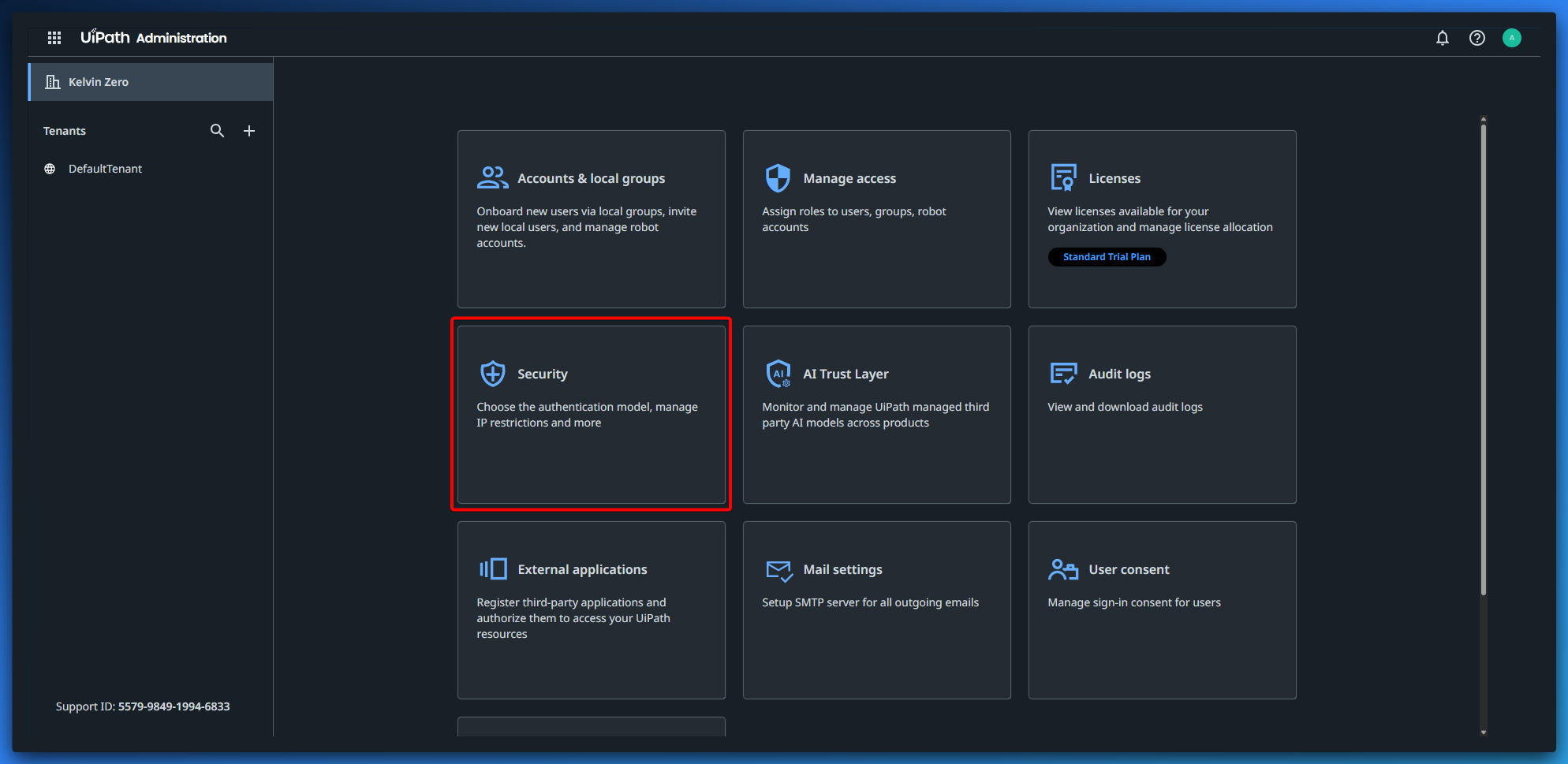Add a new tenant with the plus icon

[249, 131]
